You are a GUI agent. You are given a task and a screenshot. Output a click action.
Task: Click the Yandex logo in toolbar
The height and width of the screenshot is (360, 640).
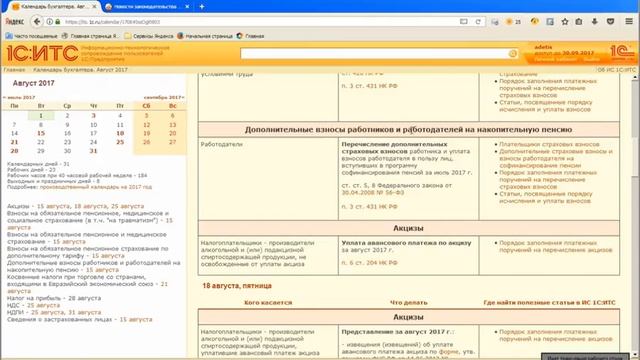[x=15, y=22]
